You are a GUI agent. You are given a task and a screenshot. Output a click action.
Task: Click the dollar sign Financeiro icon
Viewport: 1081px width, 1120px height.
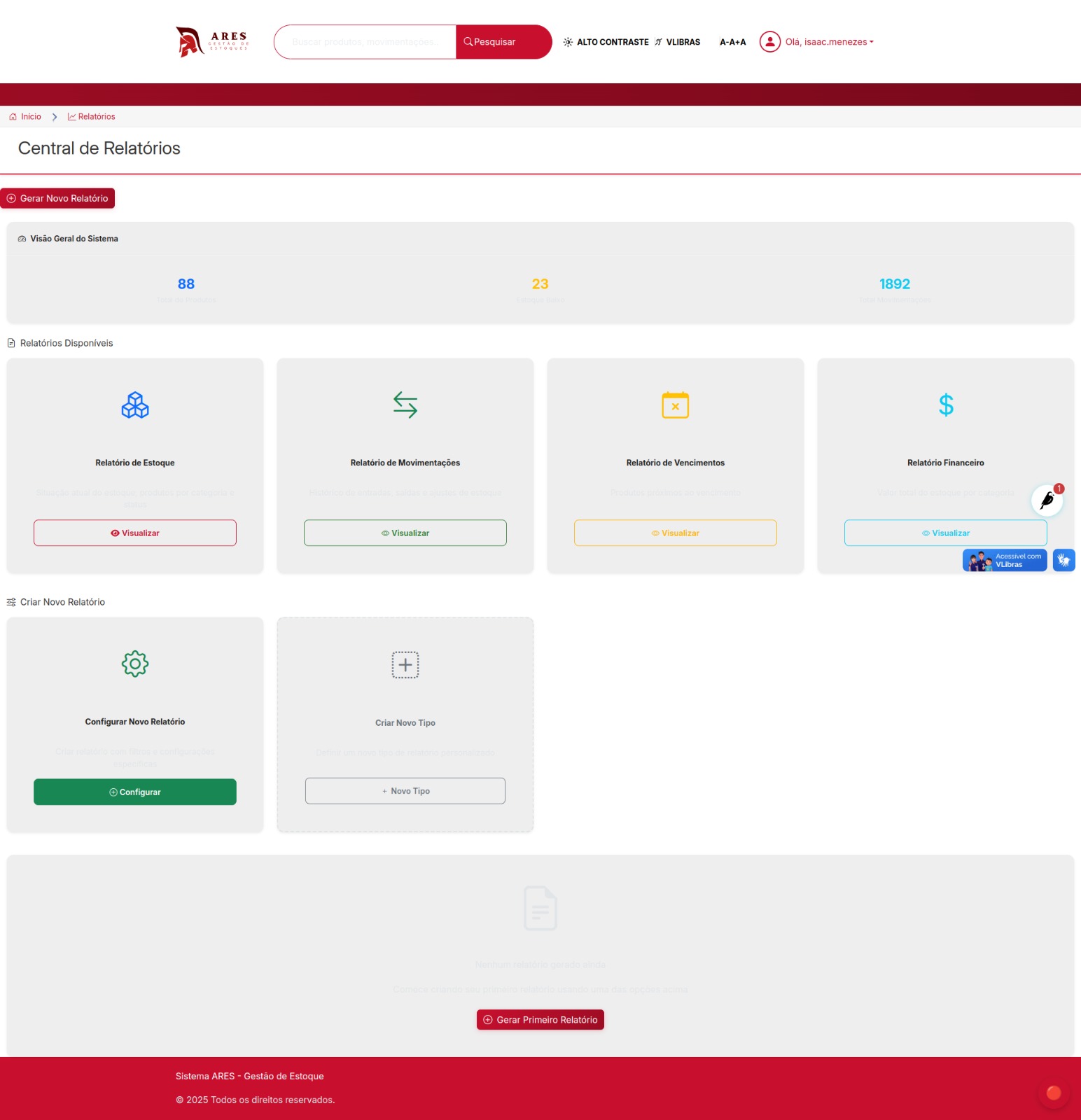click(x=946, y=405)
